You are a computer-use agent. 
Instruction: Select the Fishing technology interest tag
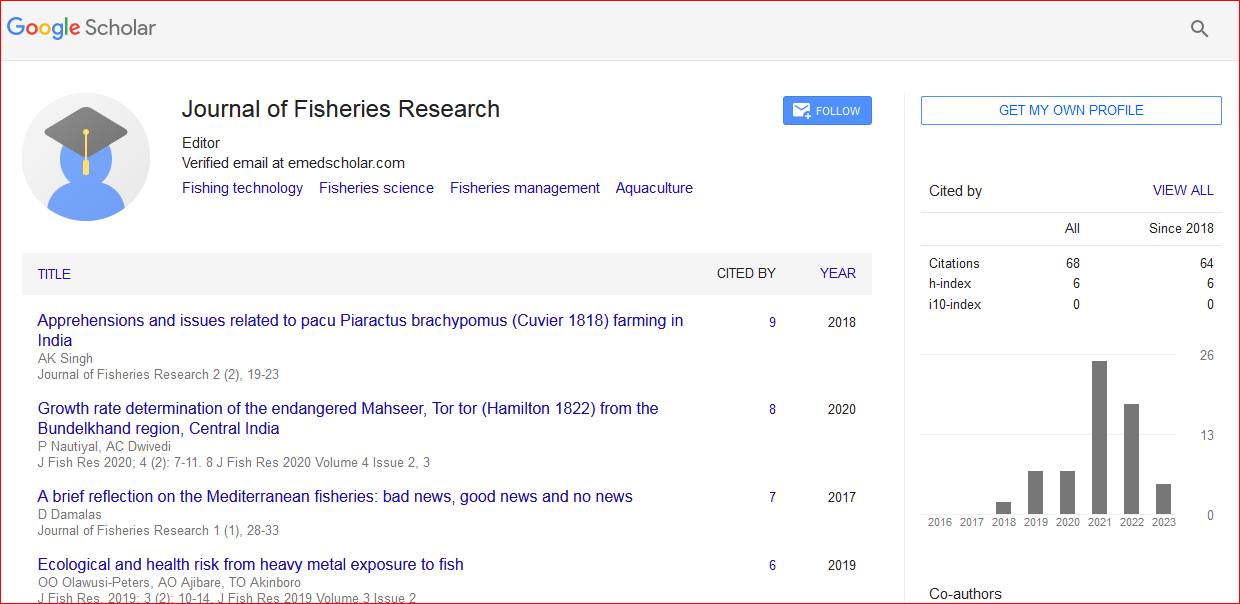point(242,188)
